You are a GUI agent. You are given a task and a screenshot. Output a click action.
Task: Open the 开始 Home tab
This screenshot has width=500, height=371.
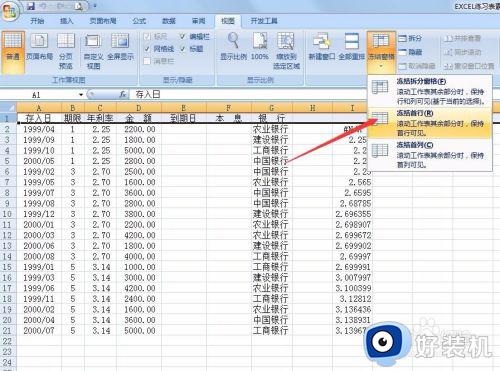(x=37, y=21)
